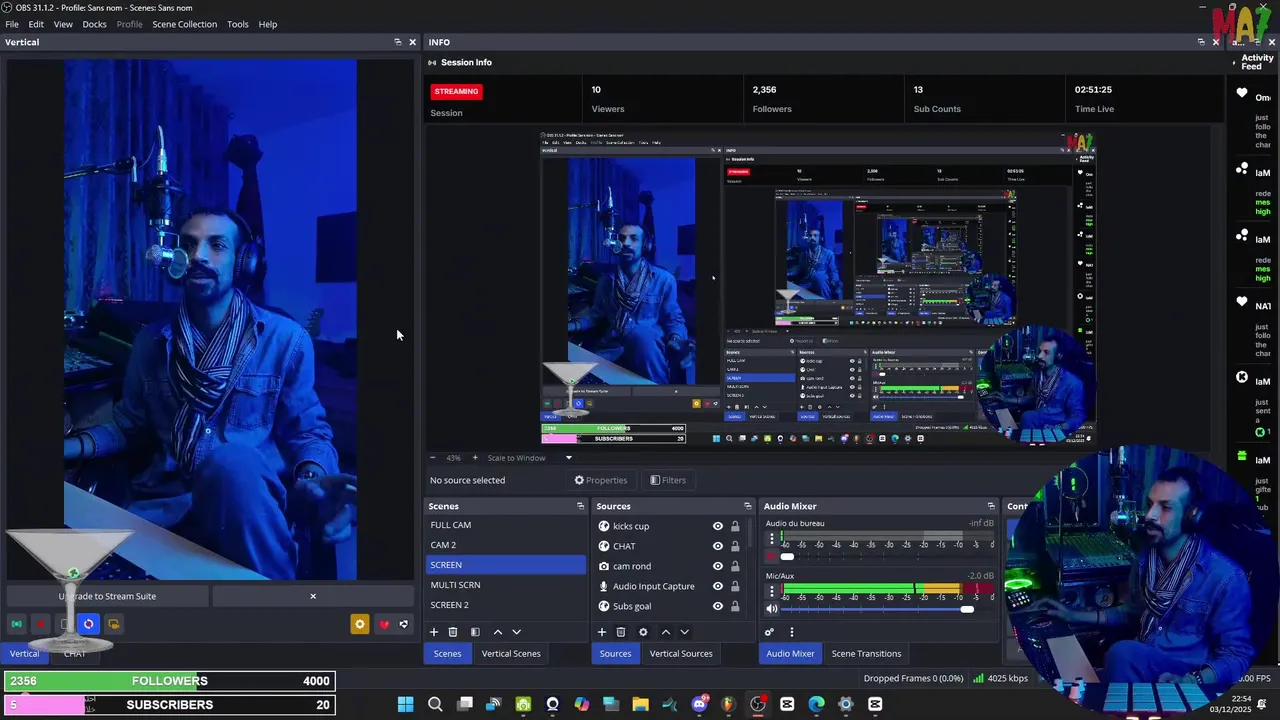The height and width of the screenshot is (720, 1280).
Task: Move selected scene down
Action: coord(516,632)
